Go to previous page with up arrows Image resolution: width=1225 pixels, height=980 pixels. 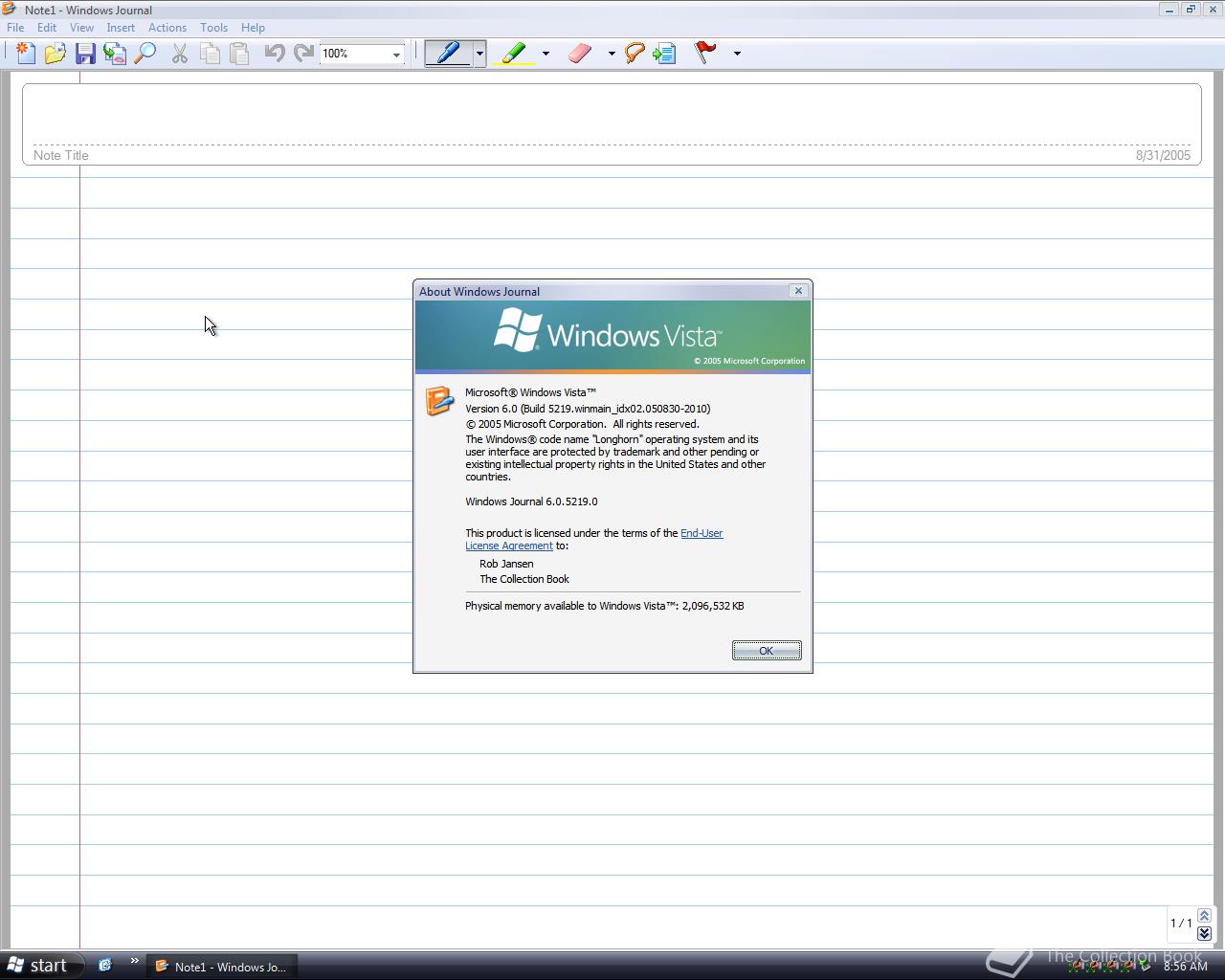tap(1204, 915)
